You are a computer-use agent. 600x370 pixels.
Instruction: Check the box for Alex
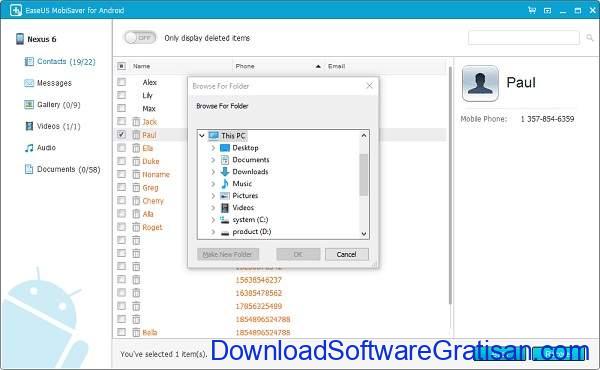click(121, 82)
